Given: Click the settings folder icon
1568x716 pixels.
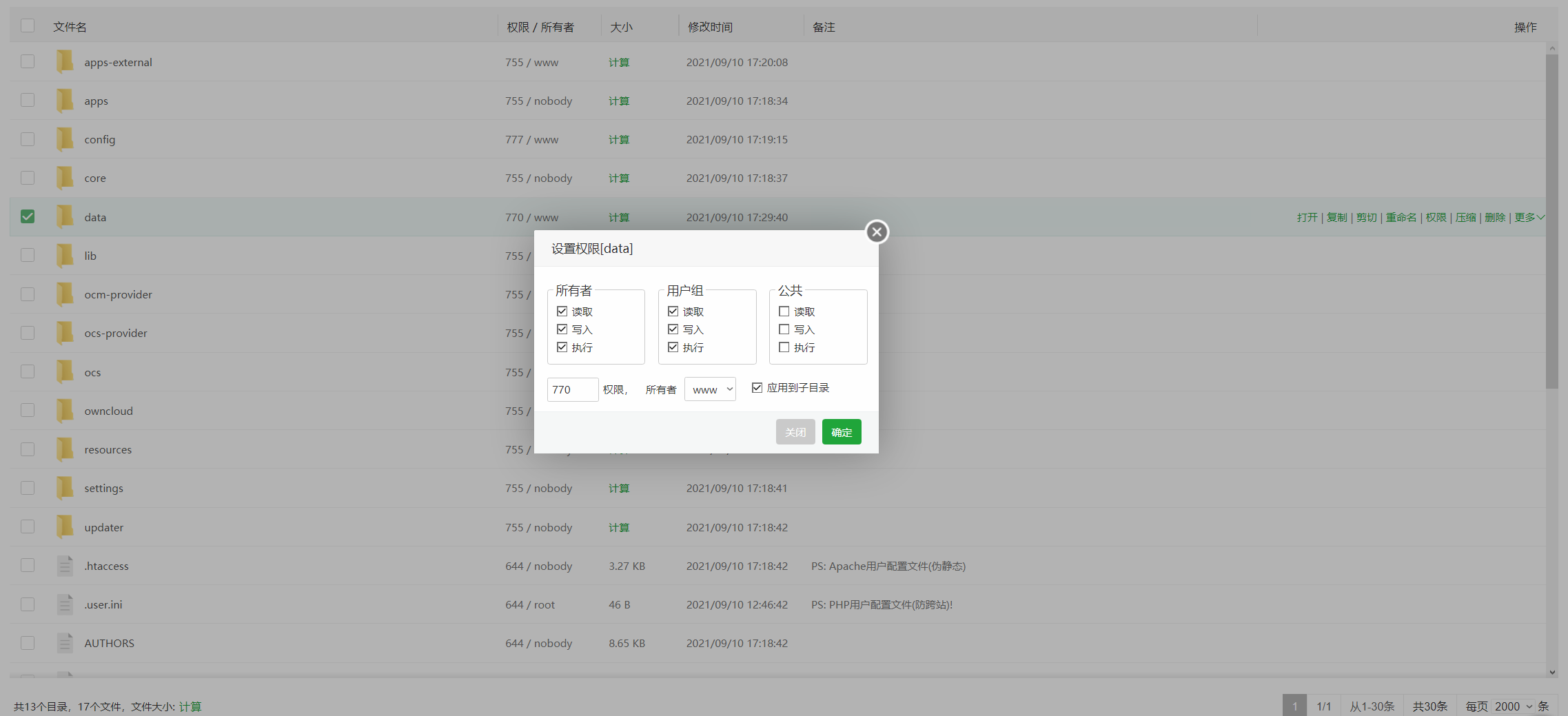Looking at the screenshot, I should click(64, 487).
